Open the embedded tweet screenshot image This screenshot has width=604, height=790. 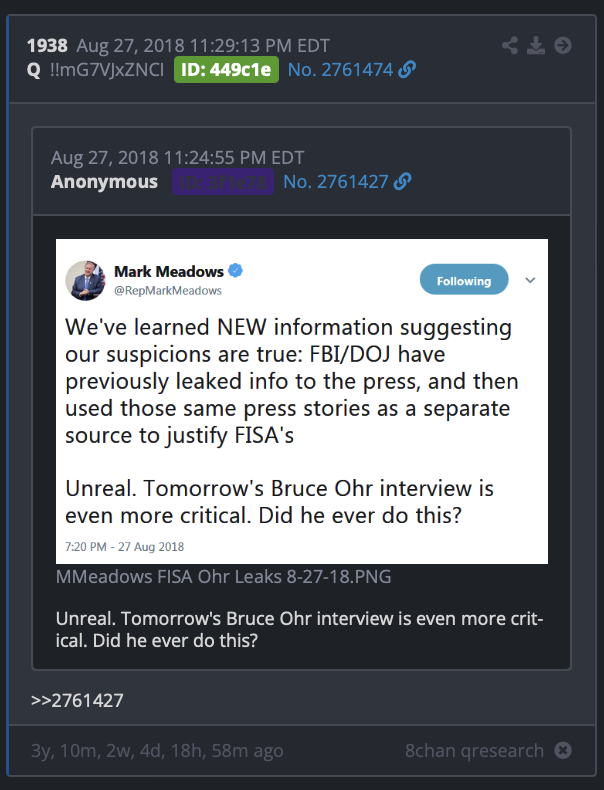(x=302, y=402)
